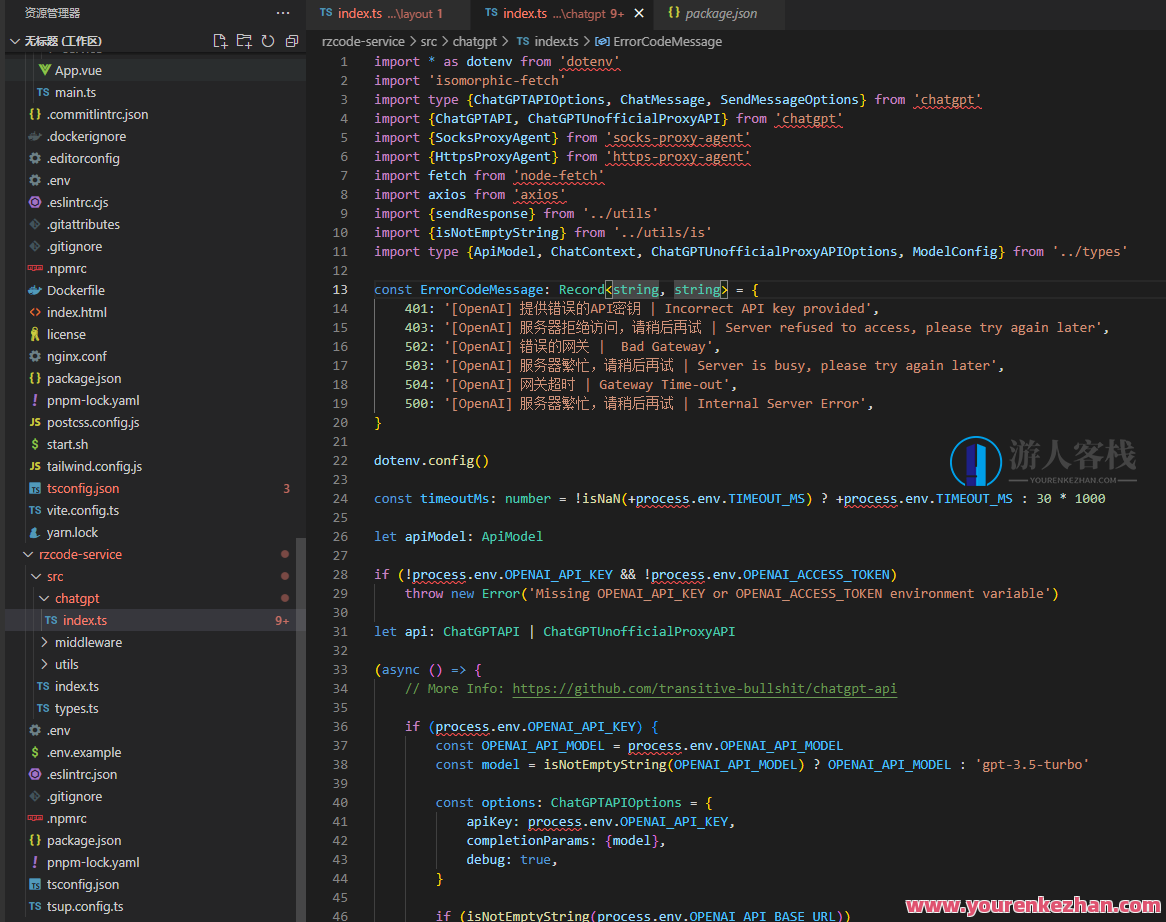
Task: Refresh the explorer file tree
Action: click(268, 41)
